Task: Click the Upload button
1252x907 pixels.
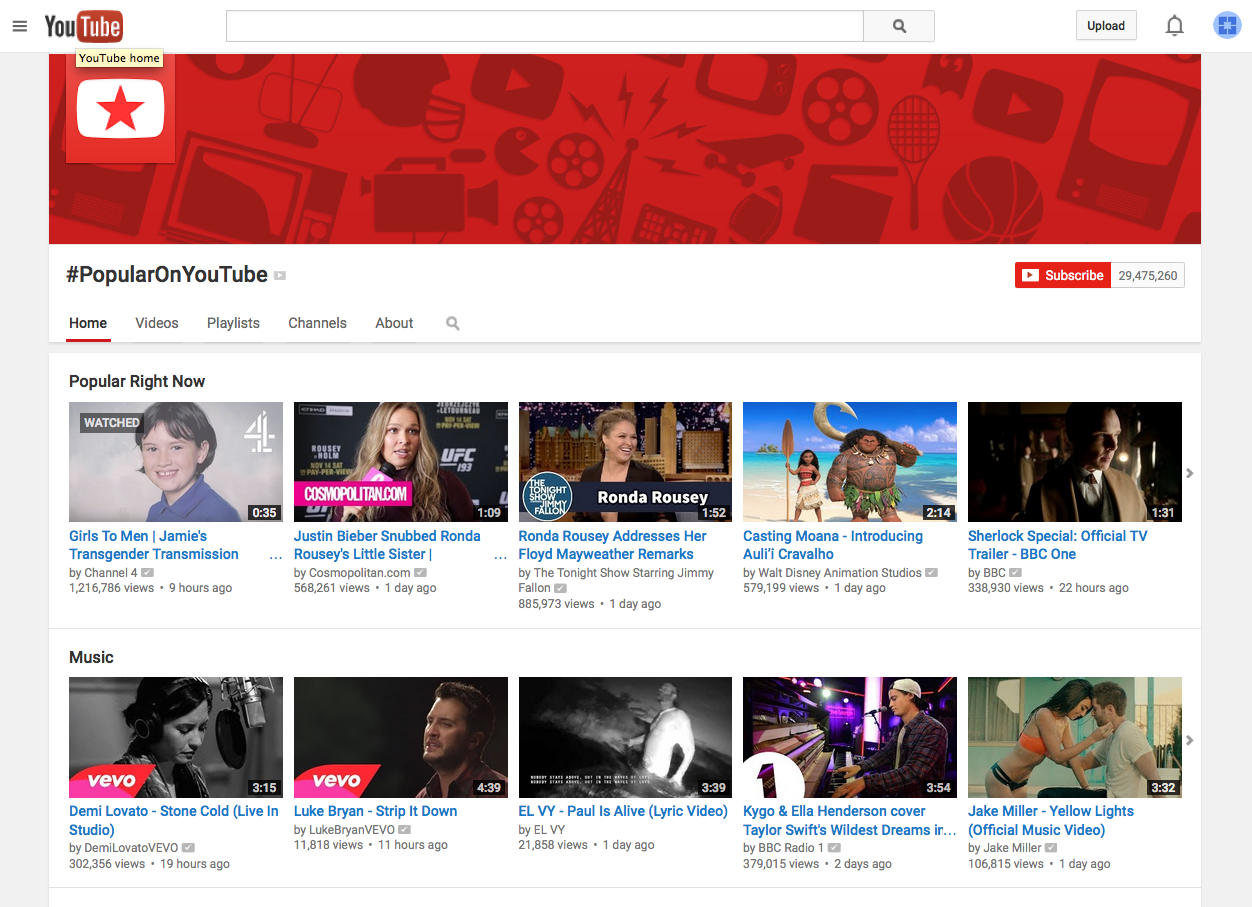Action: pyautogui.click(x=1106, y=26)
